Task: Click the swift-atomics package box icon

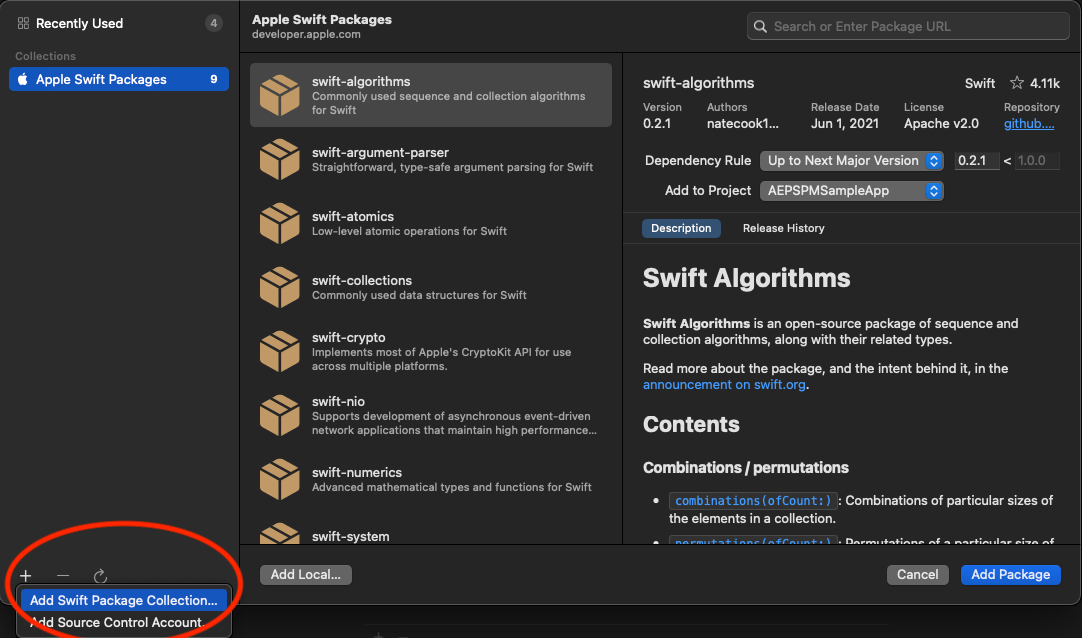Action: (279, 223)
